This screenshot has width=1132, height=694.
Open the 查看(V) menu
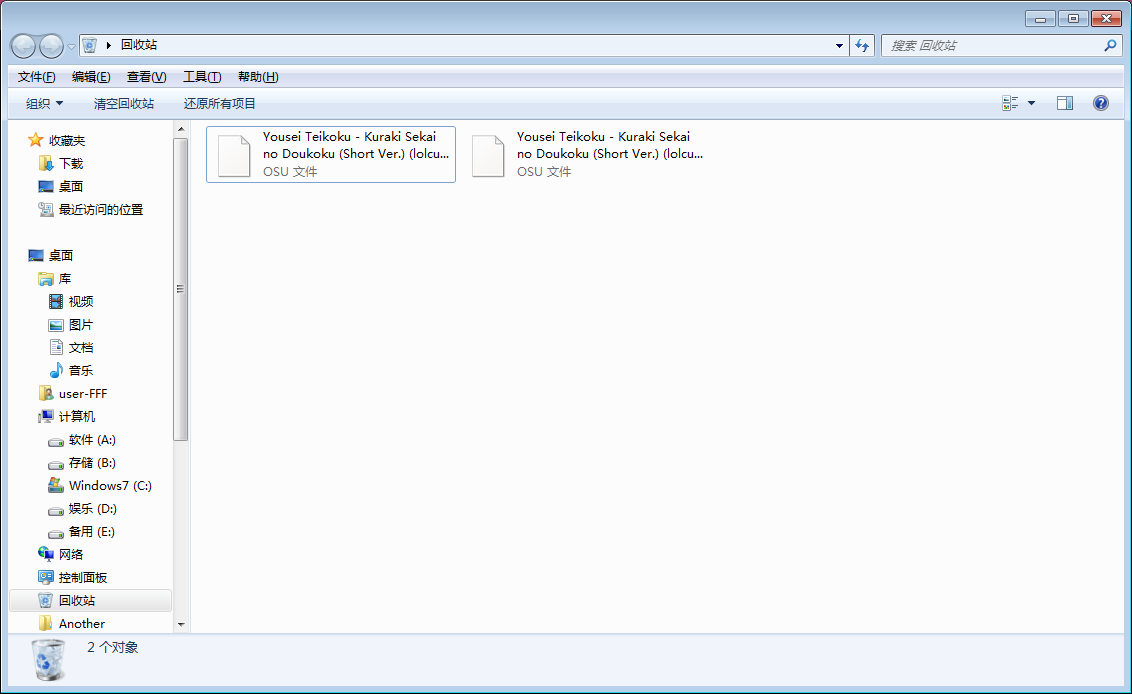tap(147, 77)
